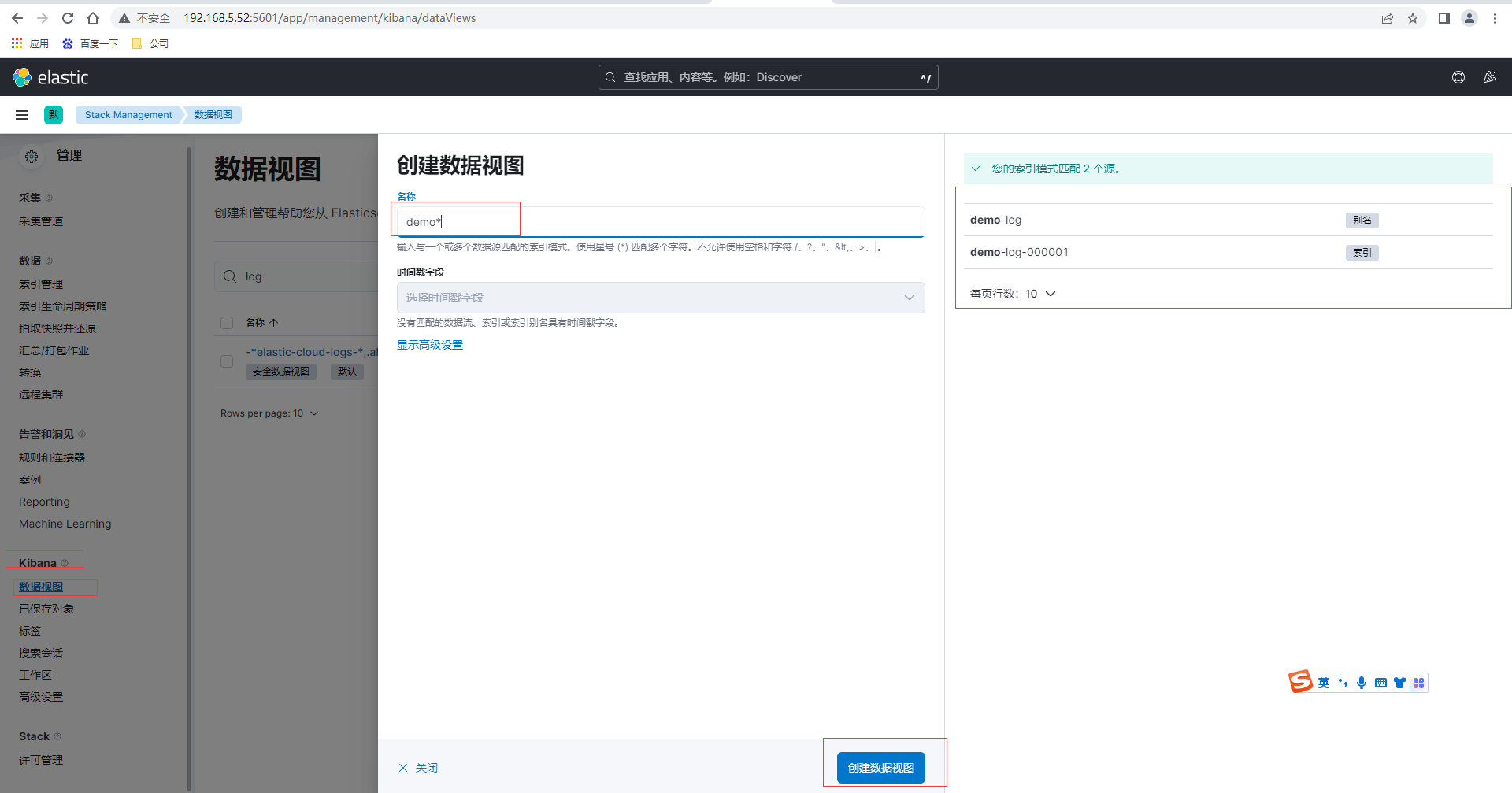Click the elastic logo

[51, 77]
